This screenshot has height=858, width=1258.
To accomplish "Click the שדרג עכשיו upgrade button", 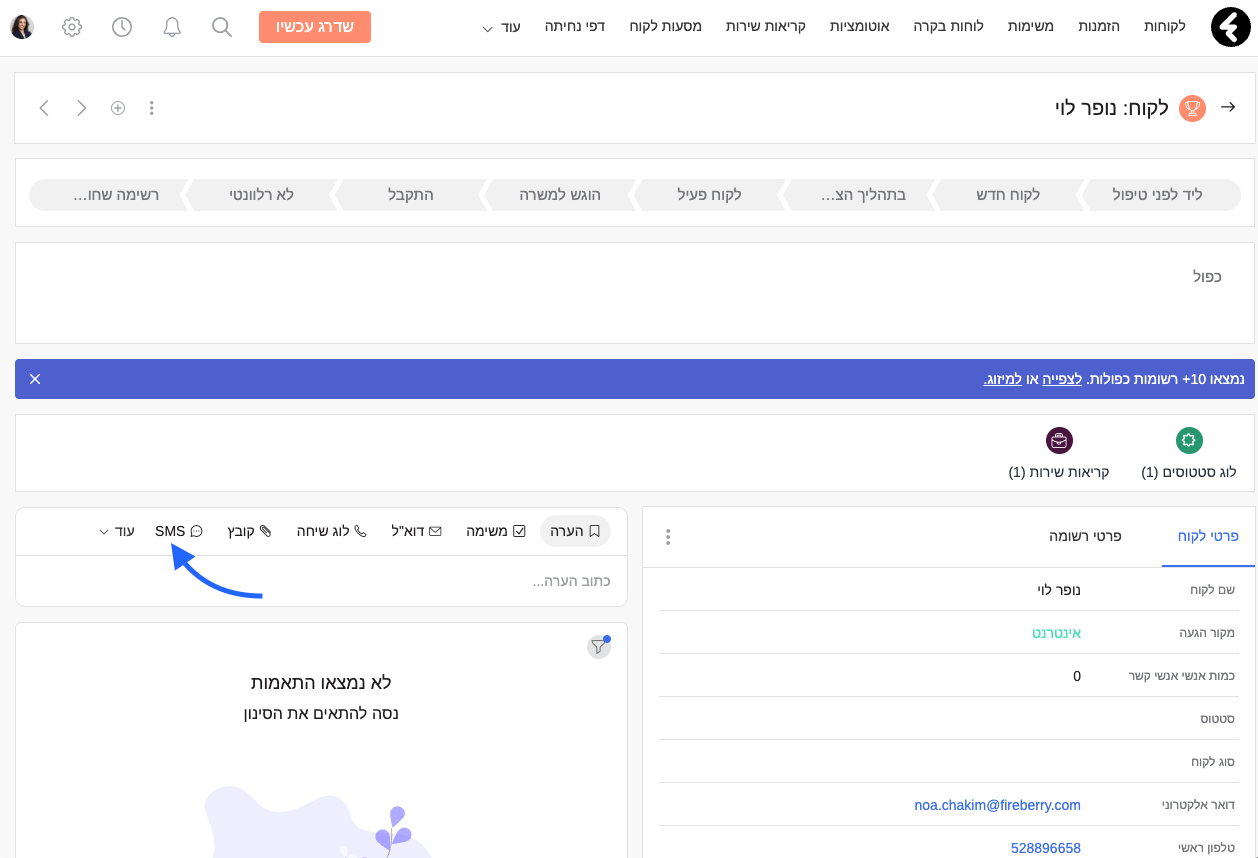I will tap(315, 27).
